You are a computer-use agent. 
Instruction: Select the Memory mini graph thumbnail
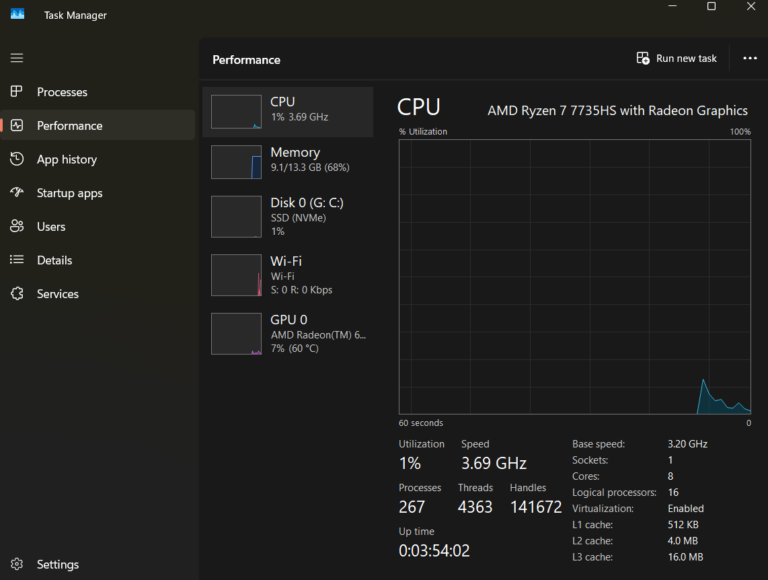point(236,162)
